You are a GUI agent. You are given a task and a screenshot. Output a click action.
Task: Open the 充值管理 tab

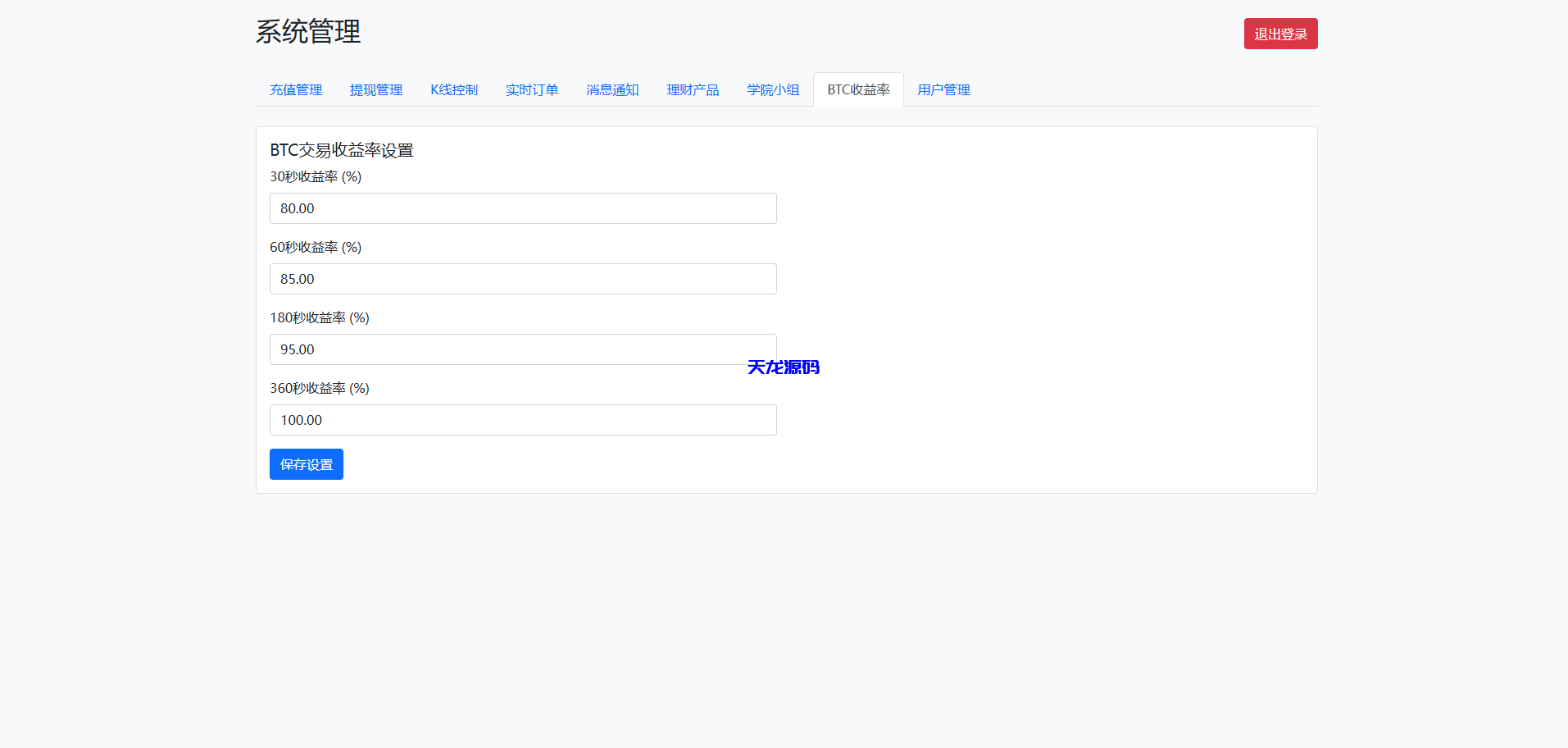click(296, 90)
